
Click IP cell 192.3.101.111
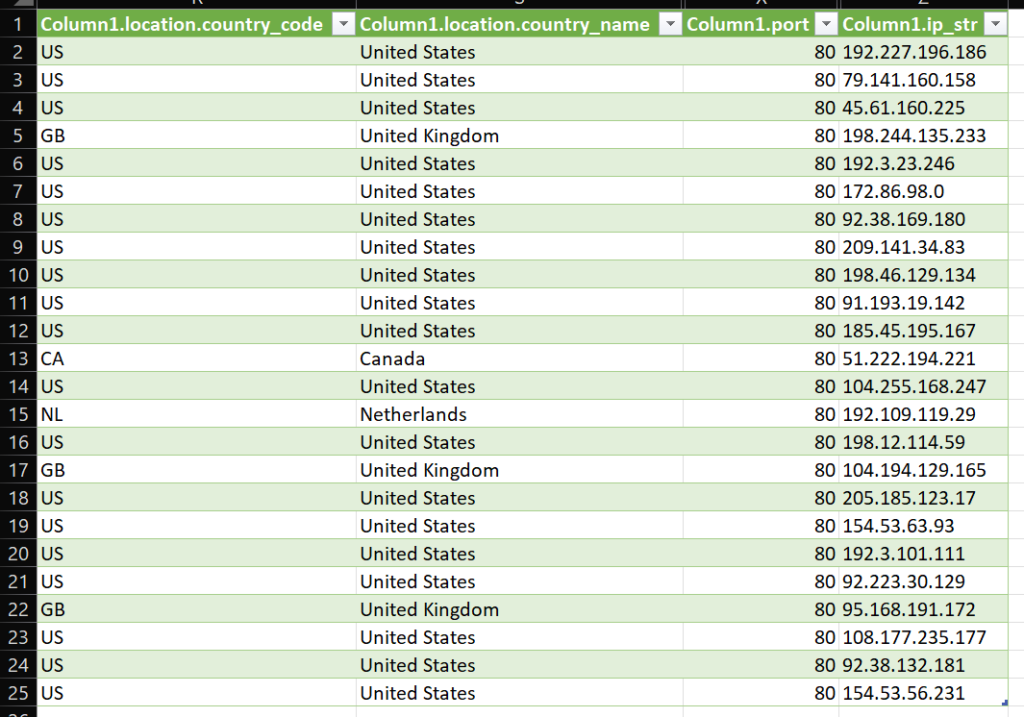(x=923, y=553)
